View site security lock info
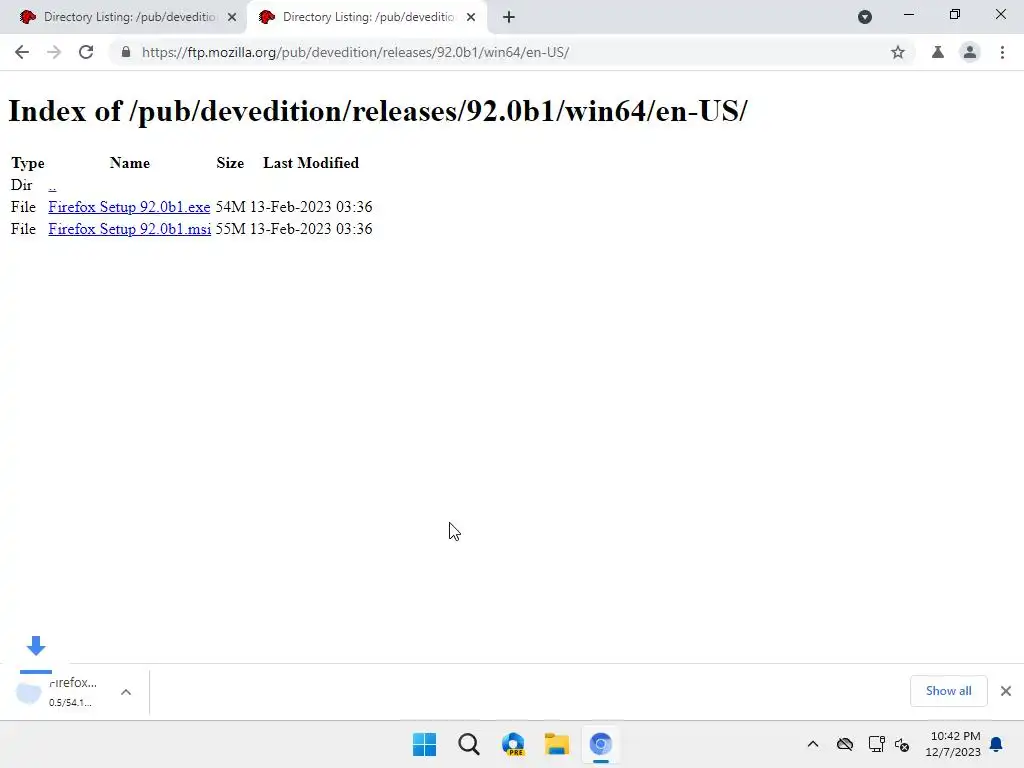 tap(125, 52)
